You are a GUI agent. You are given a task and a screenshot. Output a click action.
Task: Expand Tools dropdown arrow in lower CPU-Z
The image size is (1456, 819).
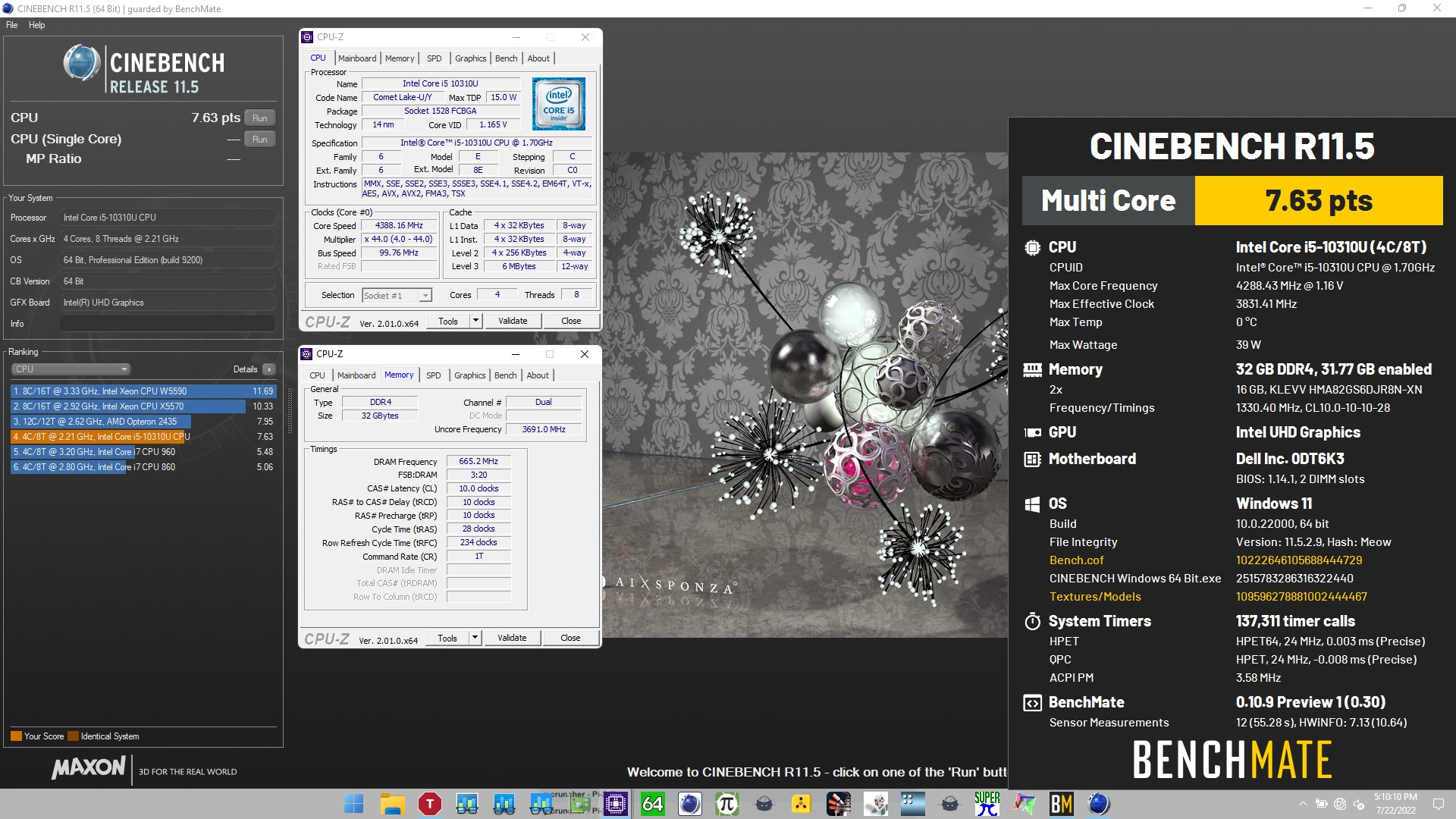click(475, 639)
